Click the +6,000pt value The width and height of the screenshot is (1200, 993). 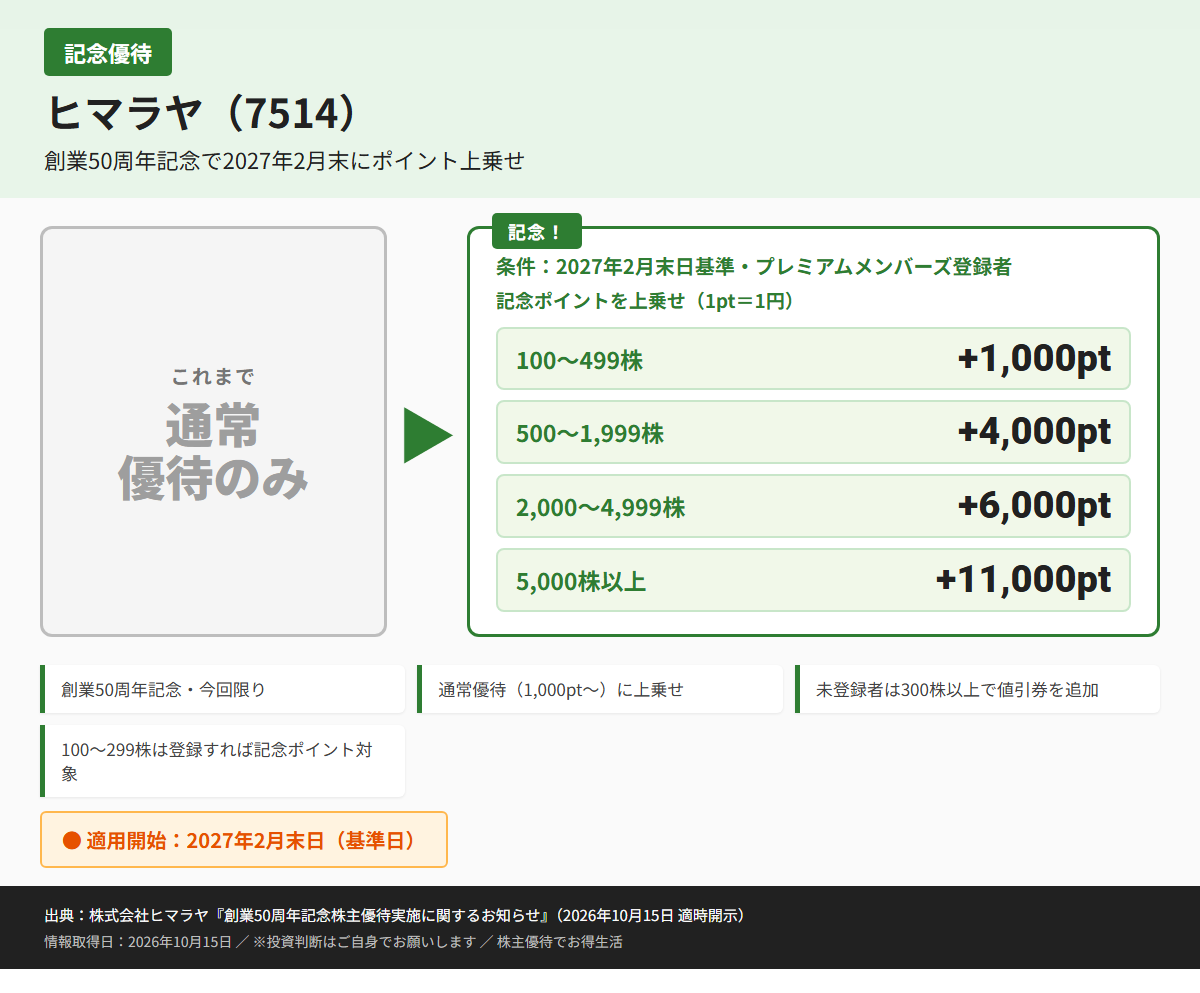click(1034, 506)
